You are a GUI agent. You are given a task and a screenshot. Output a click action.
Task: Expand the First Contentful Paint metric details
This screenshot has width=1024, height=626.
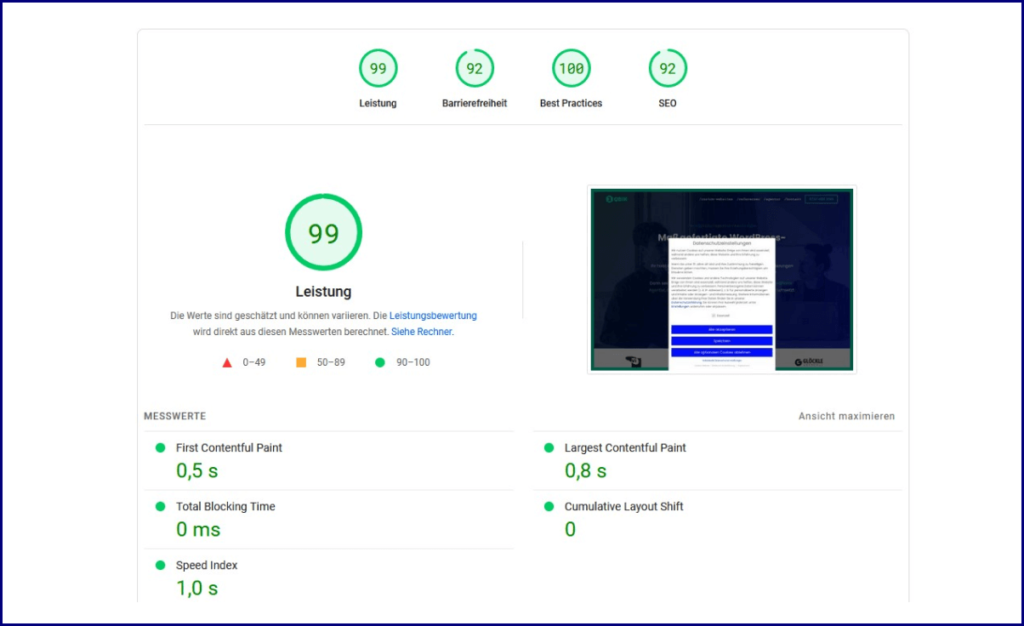point(228,448)
